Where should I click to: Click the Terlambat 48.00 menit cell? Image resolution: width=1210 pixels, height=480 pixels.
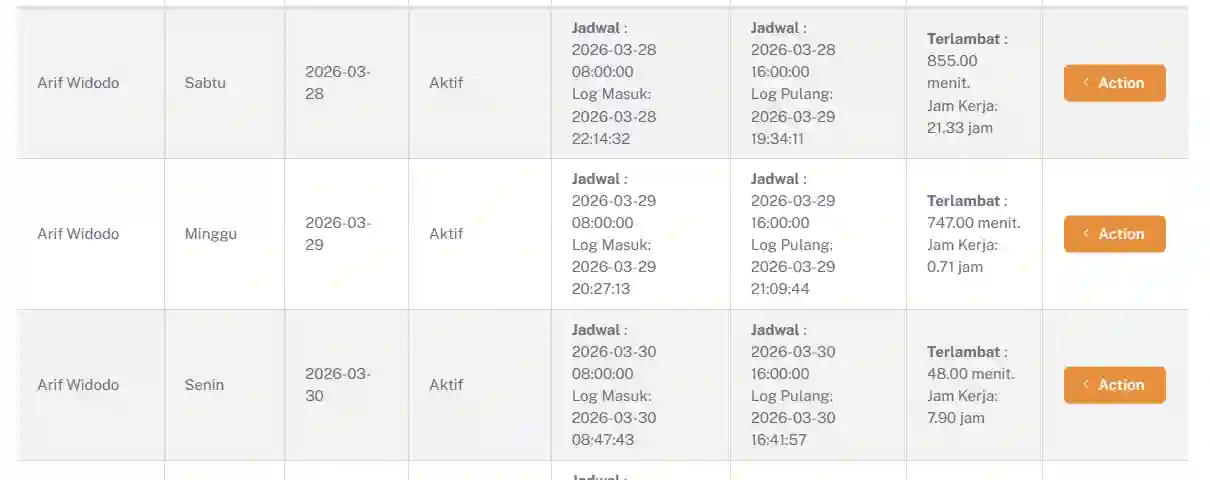click(x=971, y=374)
